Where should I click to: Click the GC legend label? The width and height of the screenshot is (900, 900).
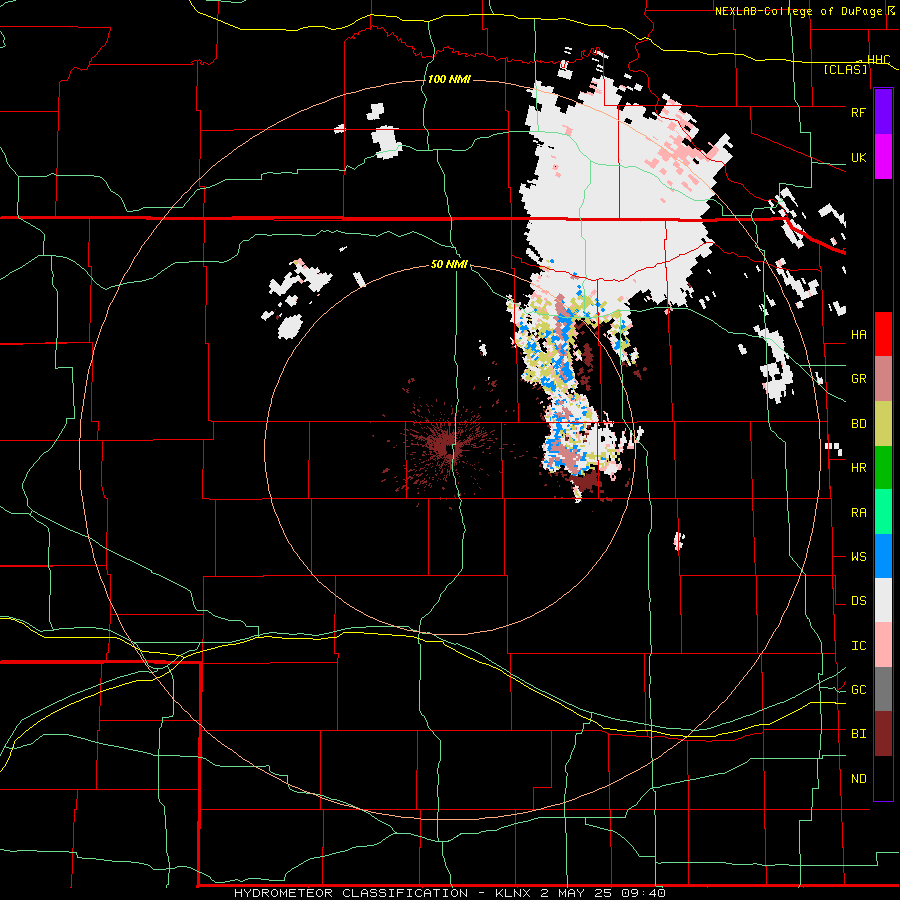coord(858,690)
